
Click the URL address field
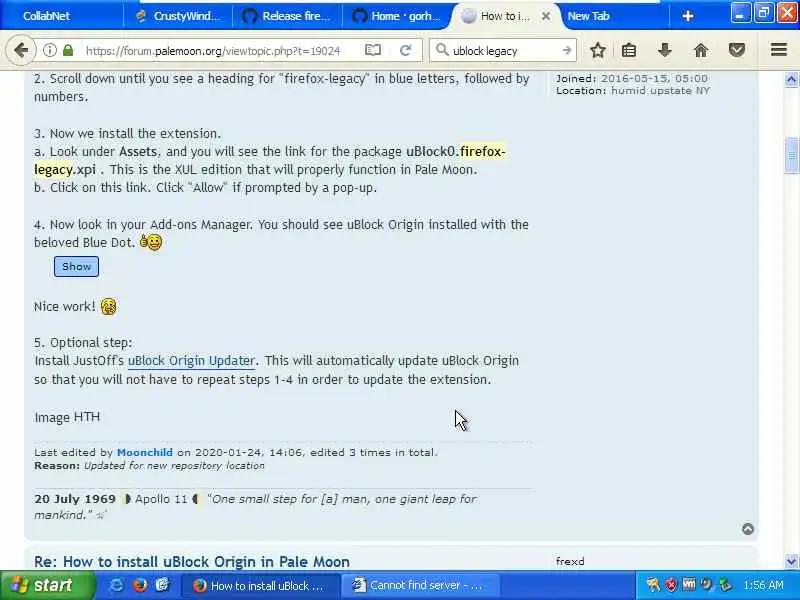[212, 51]
